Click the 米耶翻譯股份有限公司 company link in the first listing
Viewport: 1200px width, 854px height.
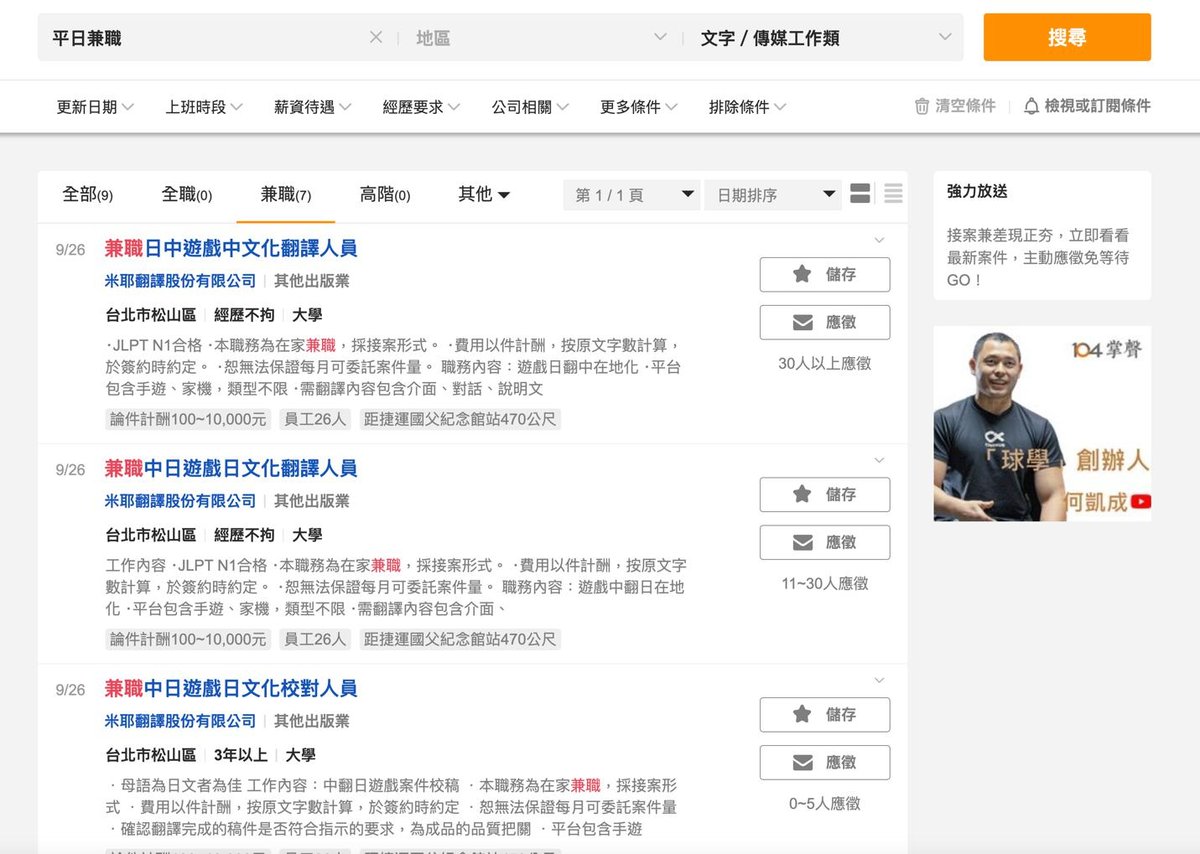(180, 281)
